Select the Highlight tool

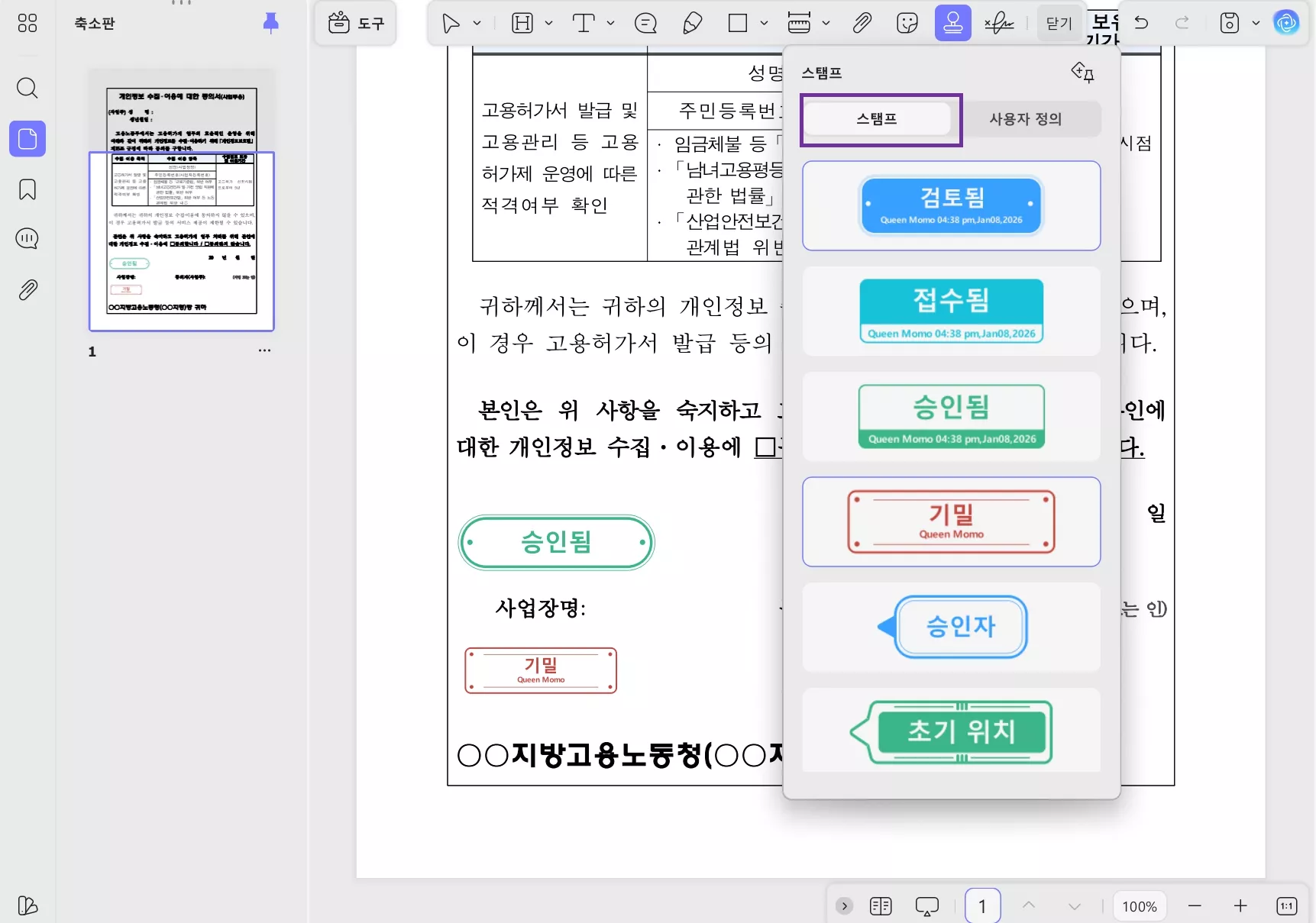522,23
